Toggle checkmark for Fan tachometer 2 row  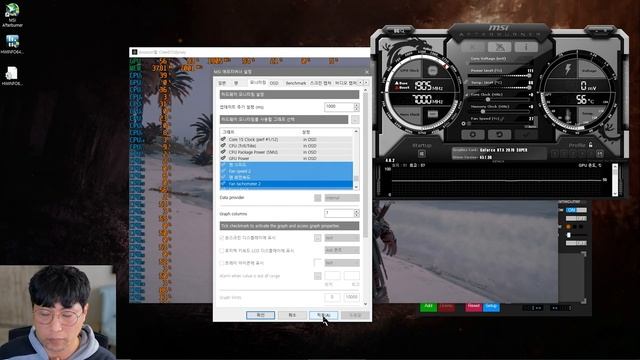223,184
